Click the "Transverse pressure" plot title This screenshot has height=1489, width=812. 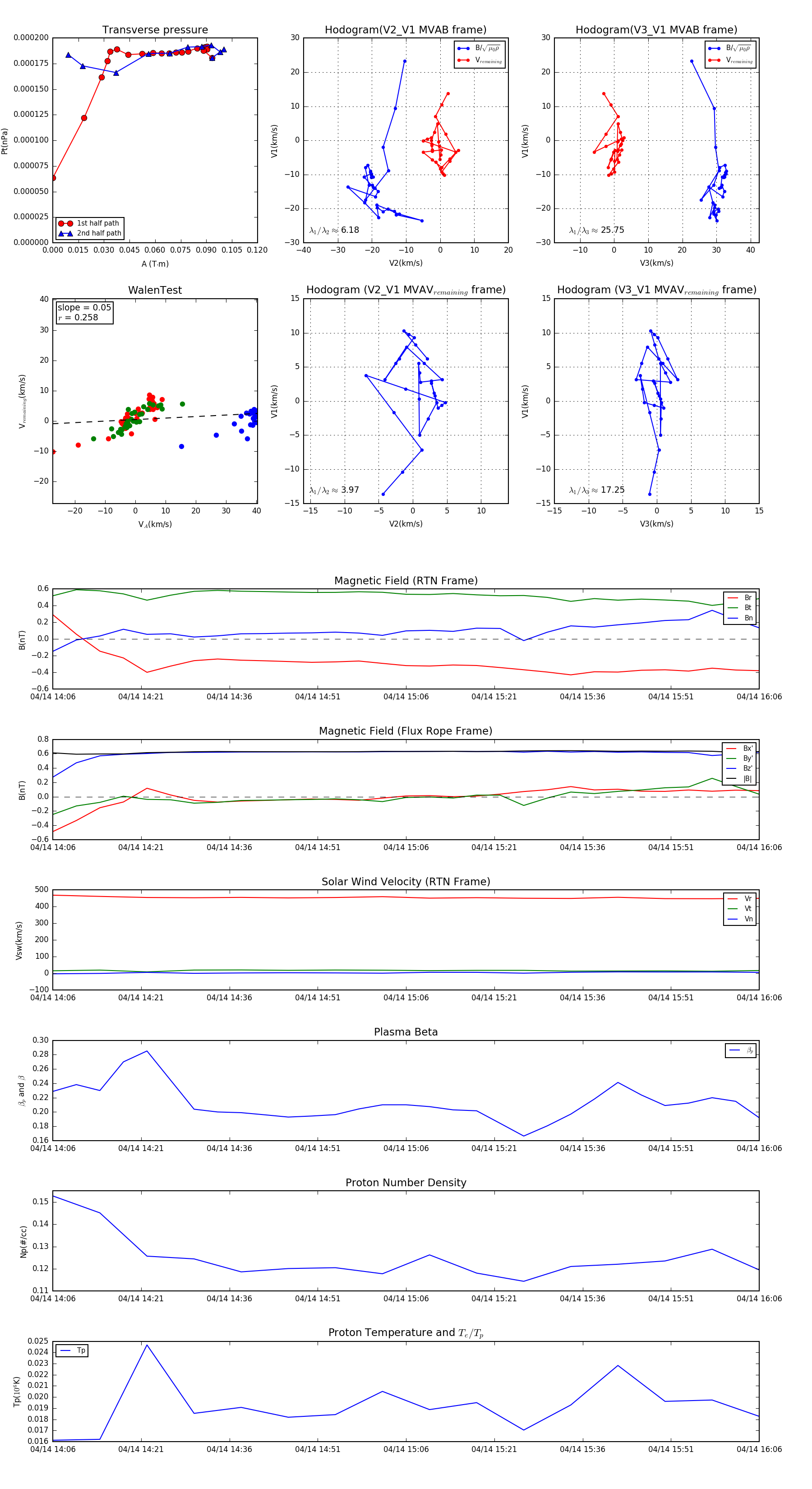tap(155, 30)
